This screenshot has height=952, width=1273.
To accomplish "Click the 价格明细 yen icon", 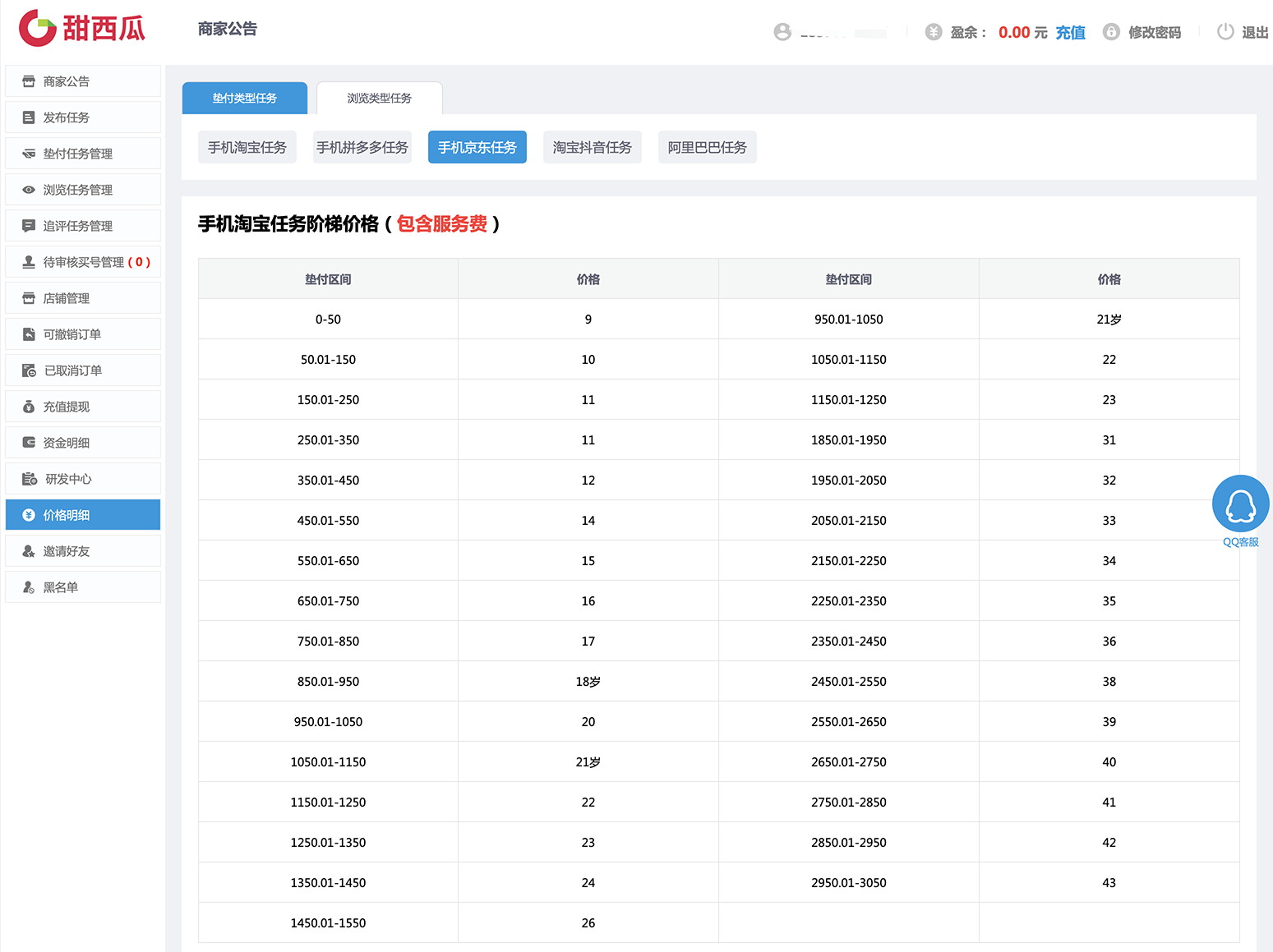I will coord(29,515).
